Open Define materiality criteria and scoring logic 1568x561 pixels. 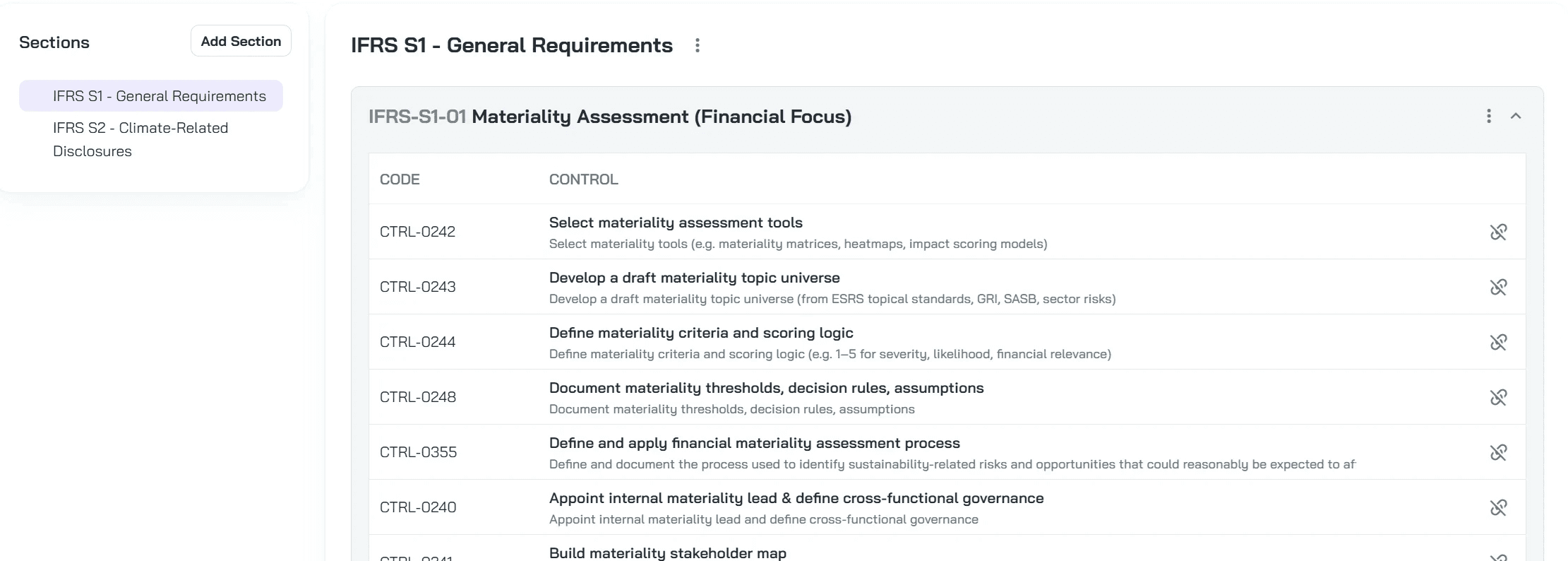click(x=701, y=333)
